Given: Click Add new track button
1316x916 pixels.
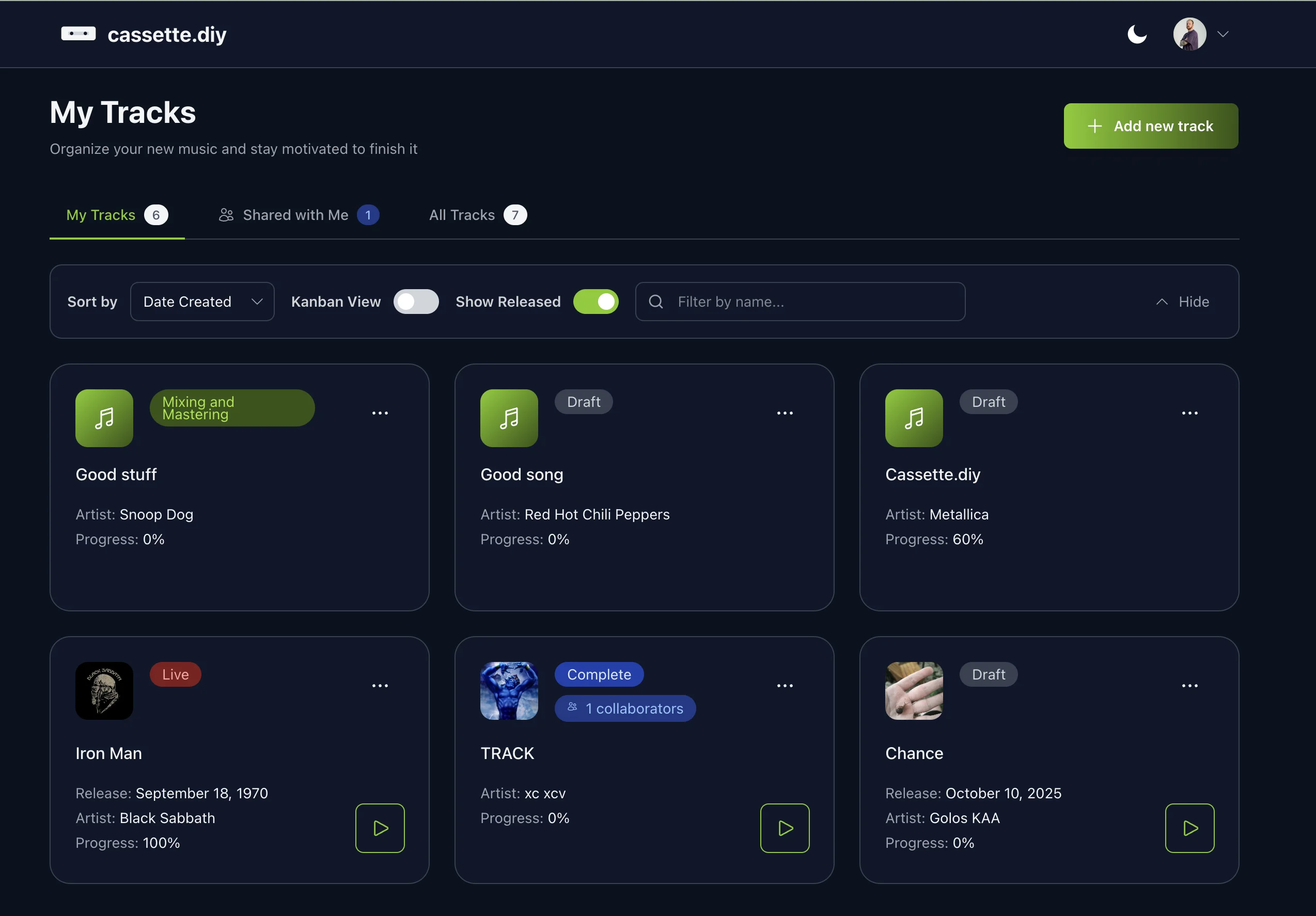Looking at the screenshot, I should pos(1150,126).
